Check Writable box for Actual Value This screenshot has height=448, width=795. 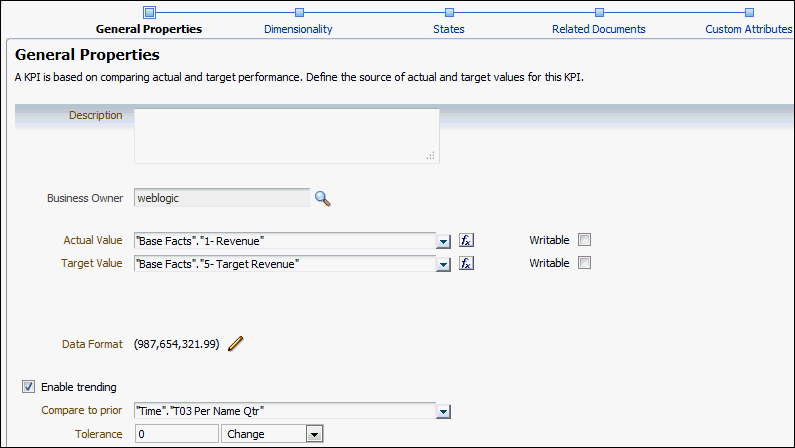[x=585, y=240]
